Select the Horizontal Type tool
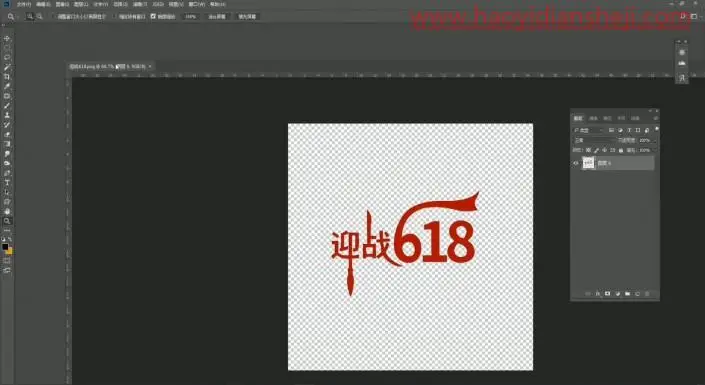The width and height of the screenshot is (705, 385). pos(7,183)
